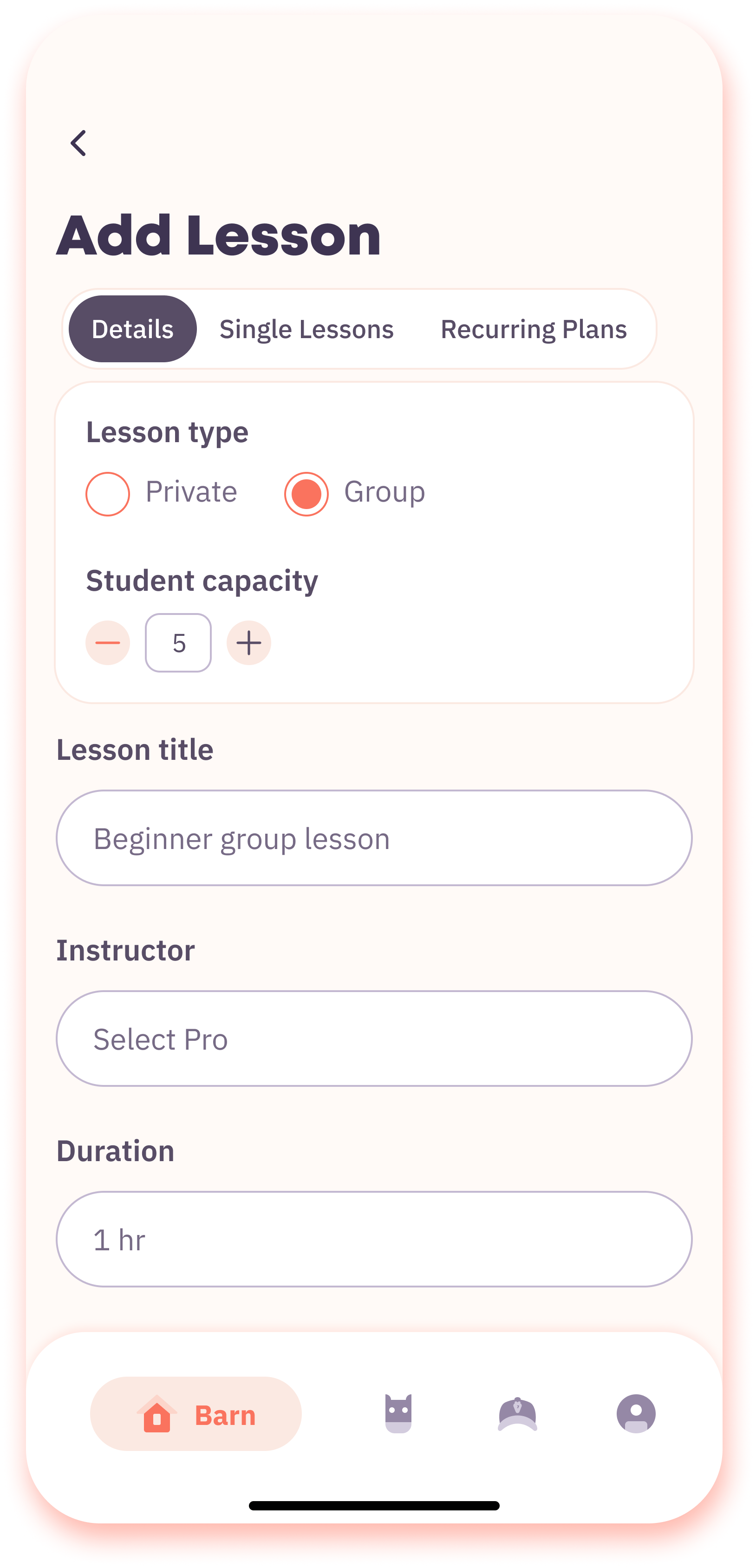
Task: Select the Group lesson type radio
Action: (306, 494)
